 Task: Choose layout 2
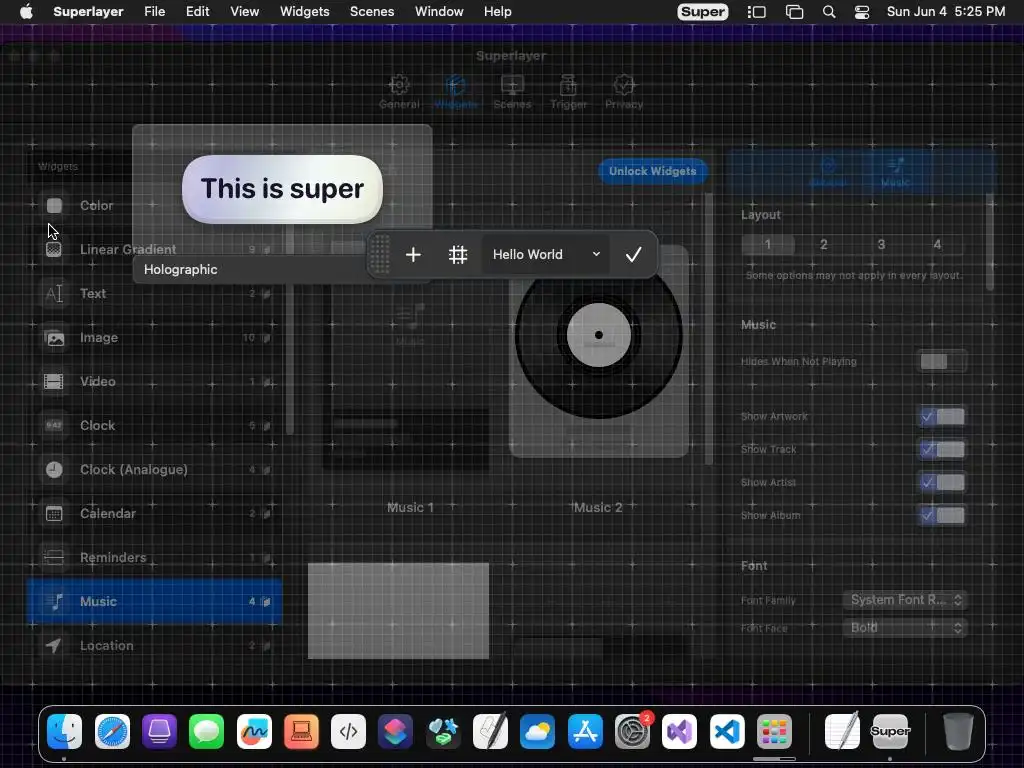824,245
